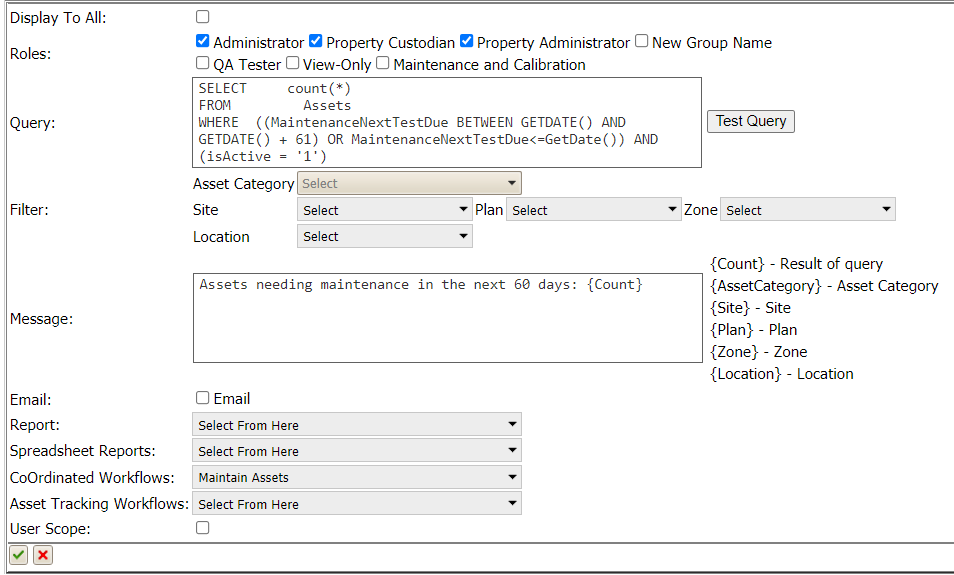
Task: Open the Site filter dropdown
Action: point(385,210)
